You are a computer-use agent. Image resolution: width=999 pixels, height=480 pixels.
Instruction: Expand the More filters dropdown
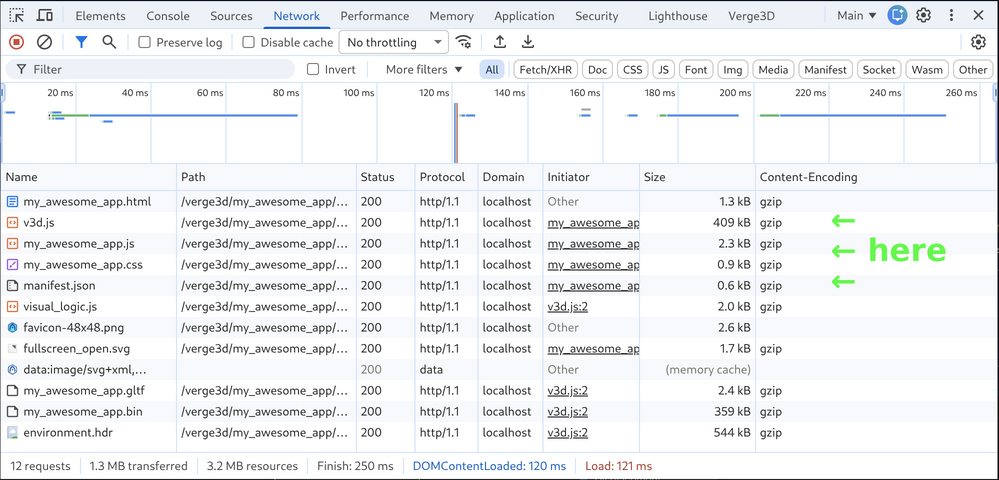[x=424, y=69]
